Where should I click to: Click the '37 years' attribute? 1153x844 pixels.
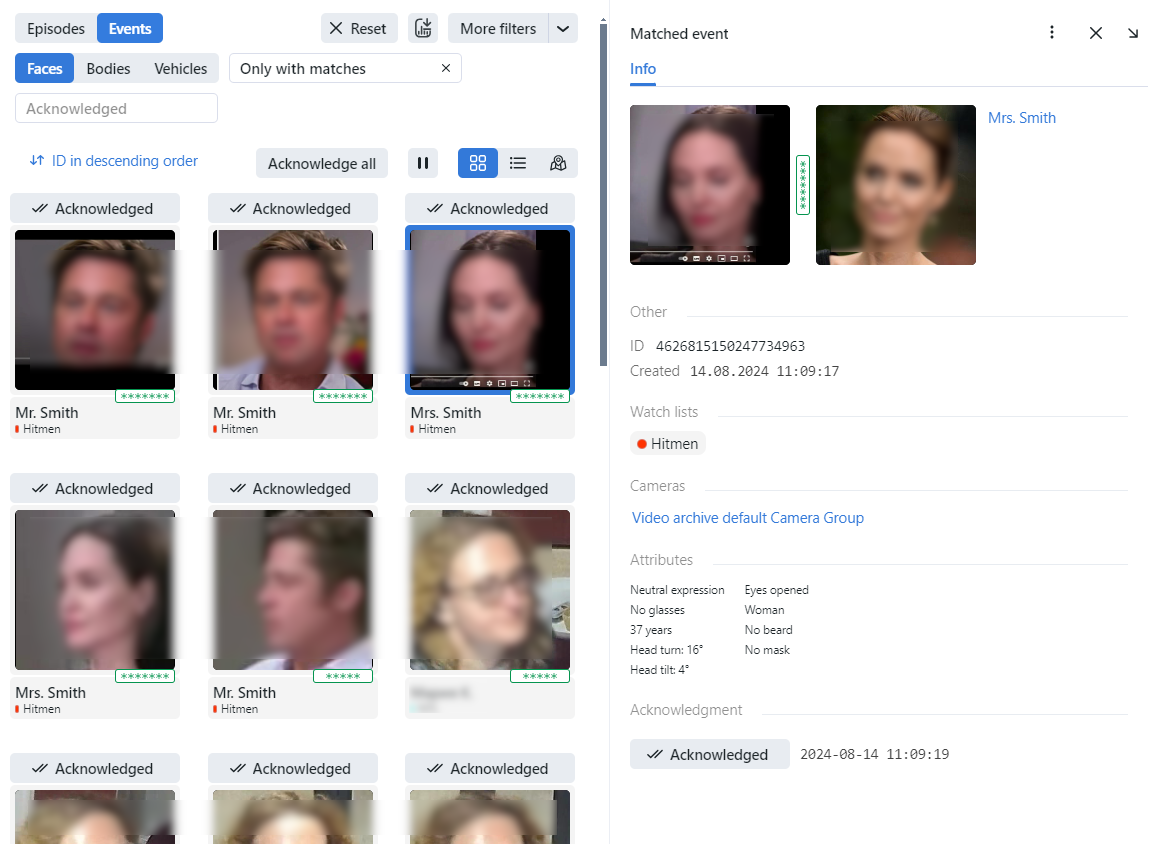point(651,630)
